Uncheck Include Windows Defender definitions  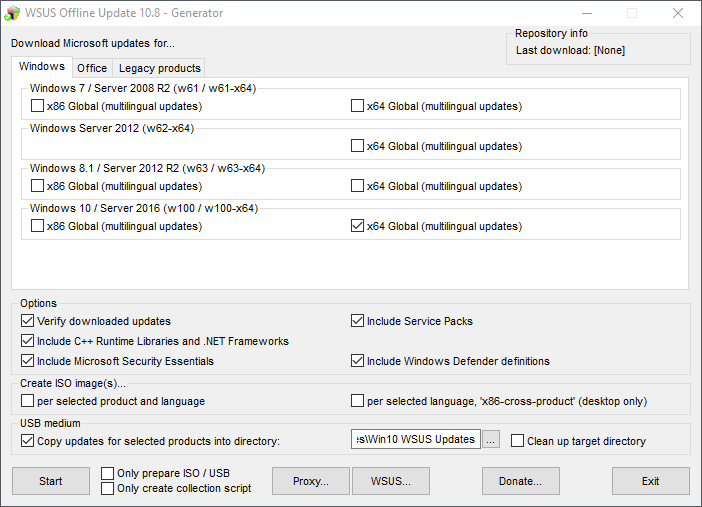click(357, 361)
